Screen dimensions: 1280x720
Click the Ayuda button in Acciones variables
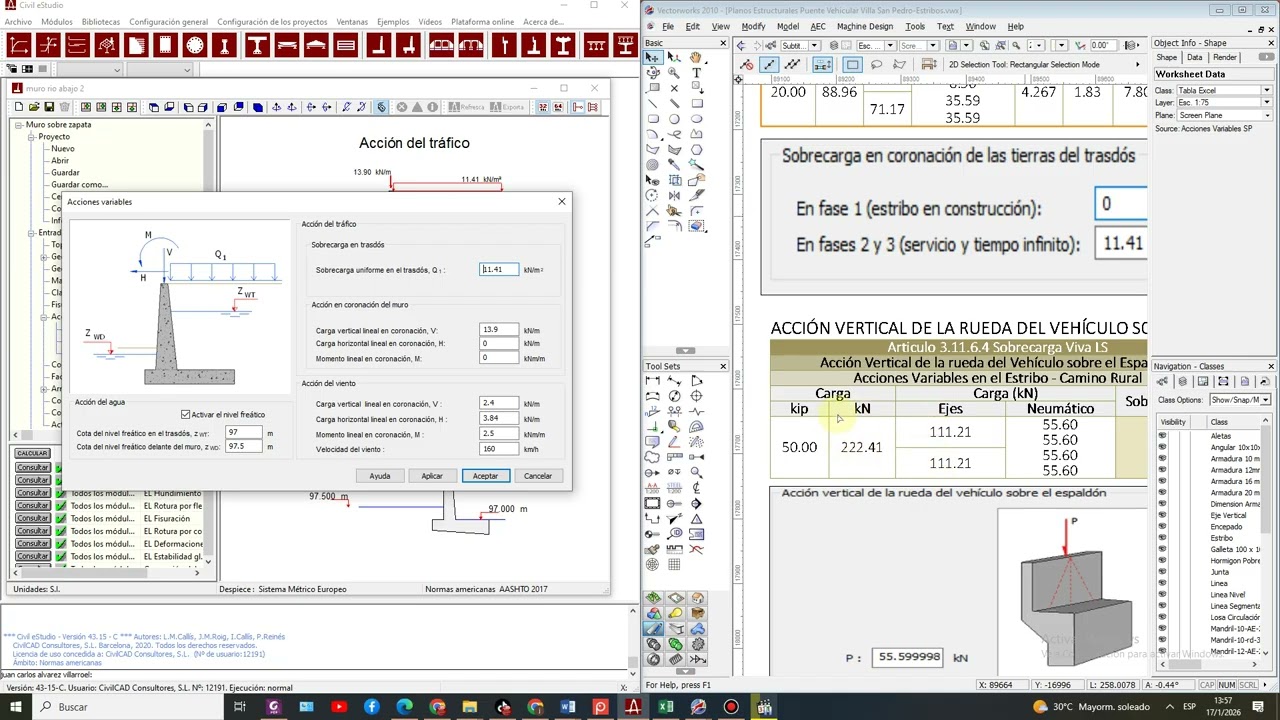[x=380, y=476]
